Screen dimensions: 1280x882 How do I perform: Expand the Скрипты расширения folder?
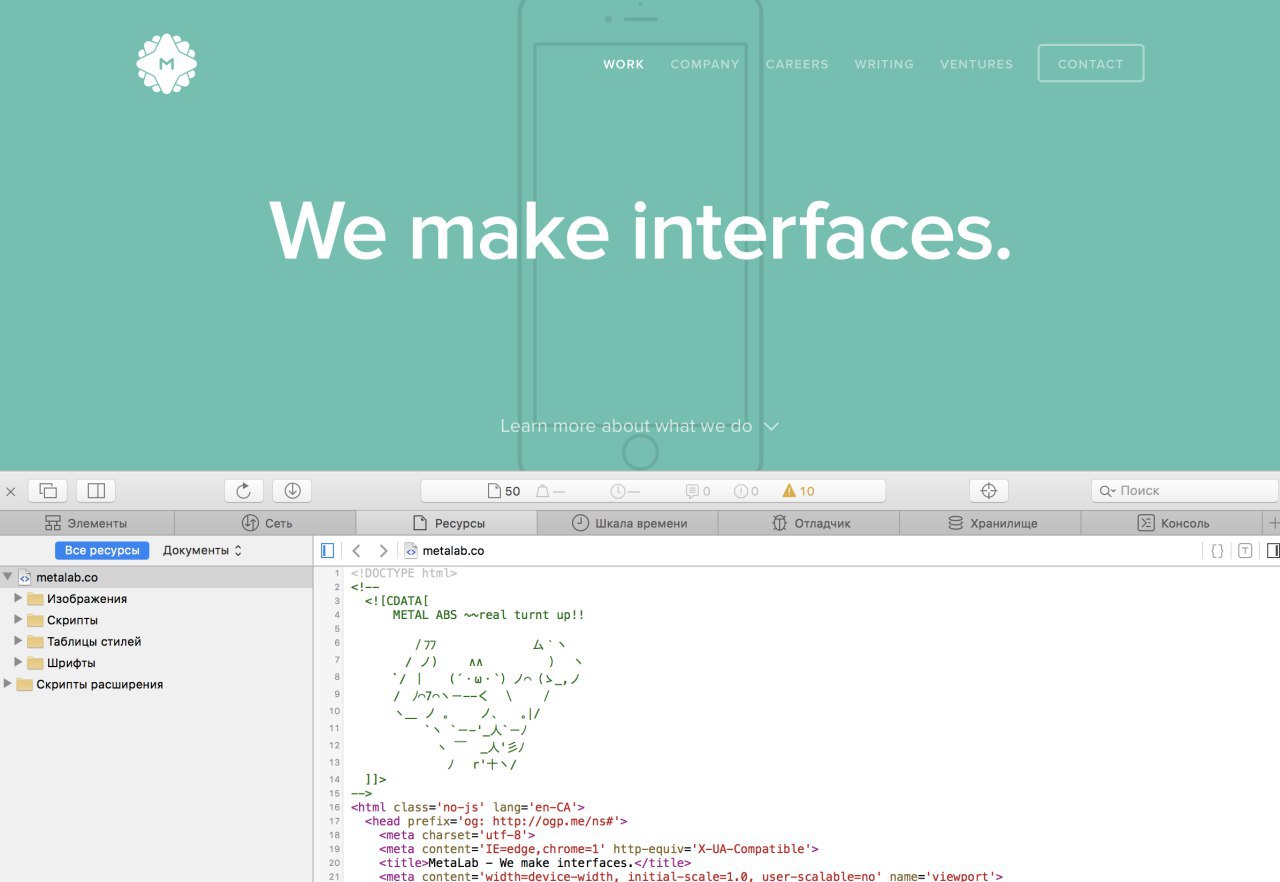point(8,684)
